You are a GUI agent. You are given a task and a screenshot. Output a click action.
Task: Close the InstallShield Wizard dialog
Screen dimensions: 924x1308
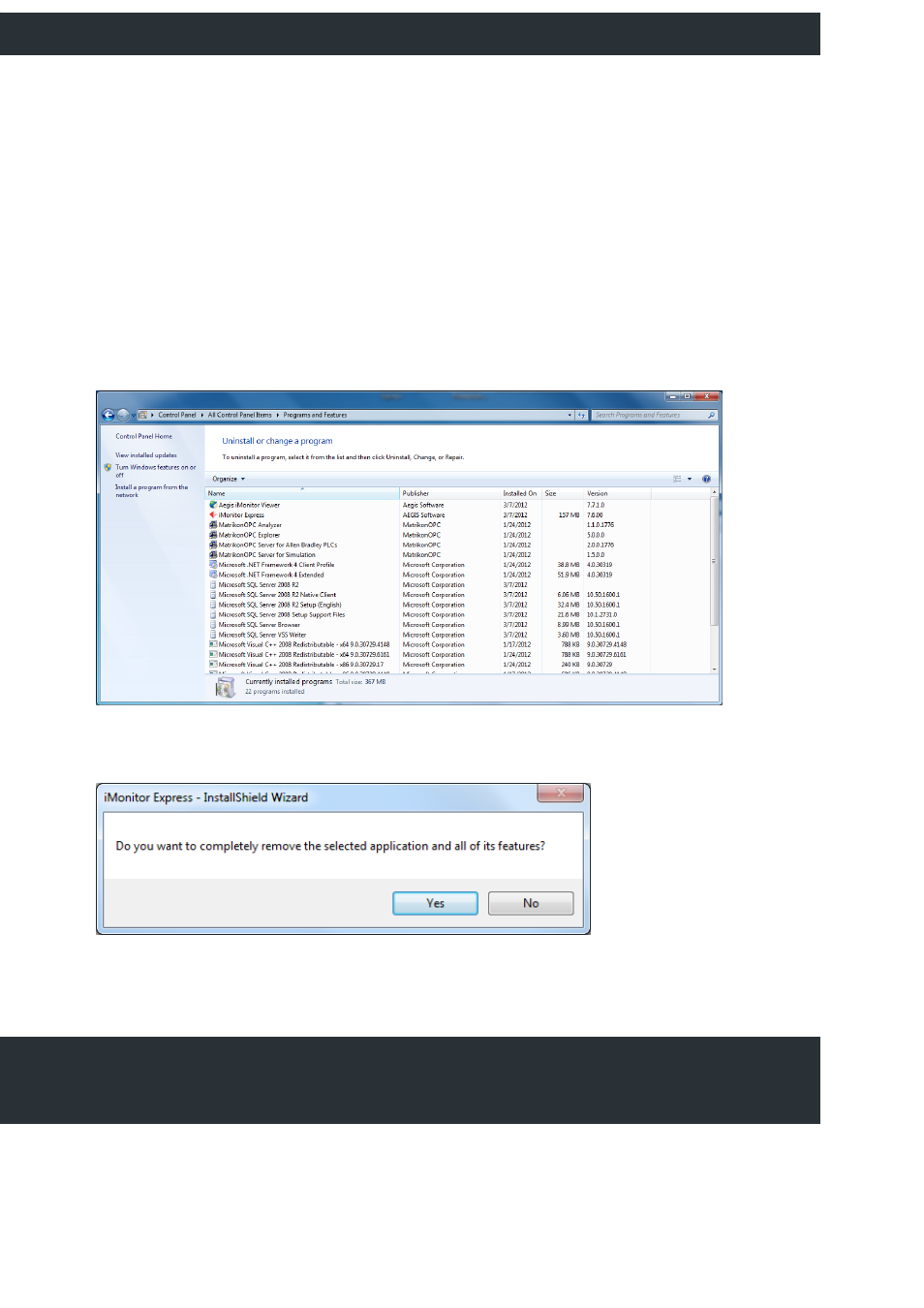pyautogui.click(x=561, y=793)
